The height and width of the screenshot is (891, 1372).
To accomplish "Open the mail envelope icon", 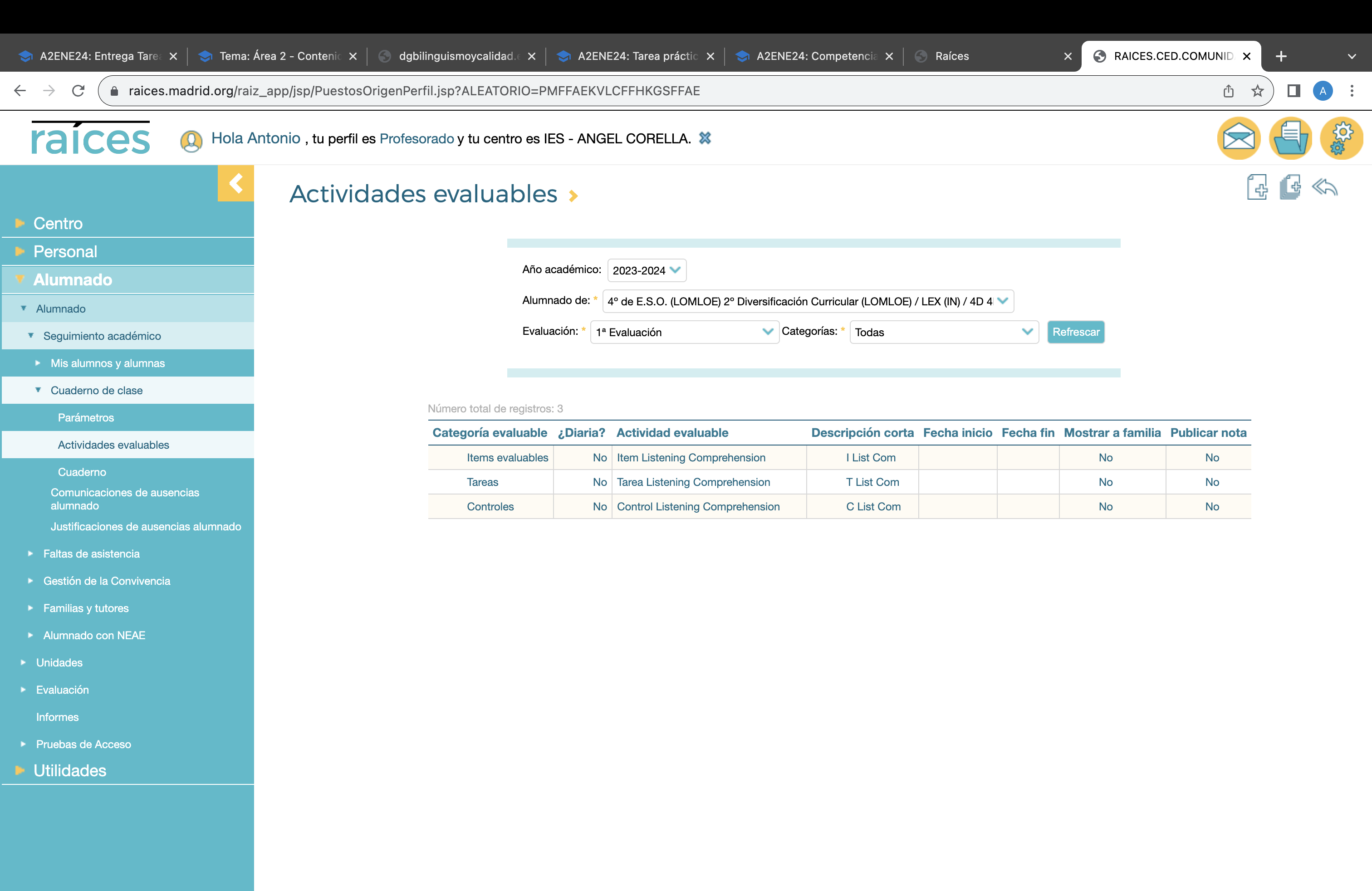I will click(x=1238, y=138).
